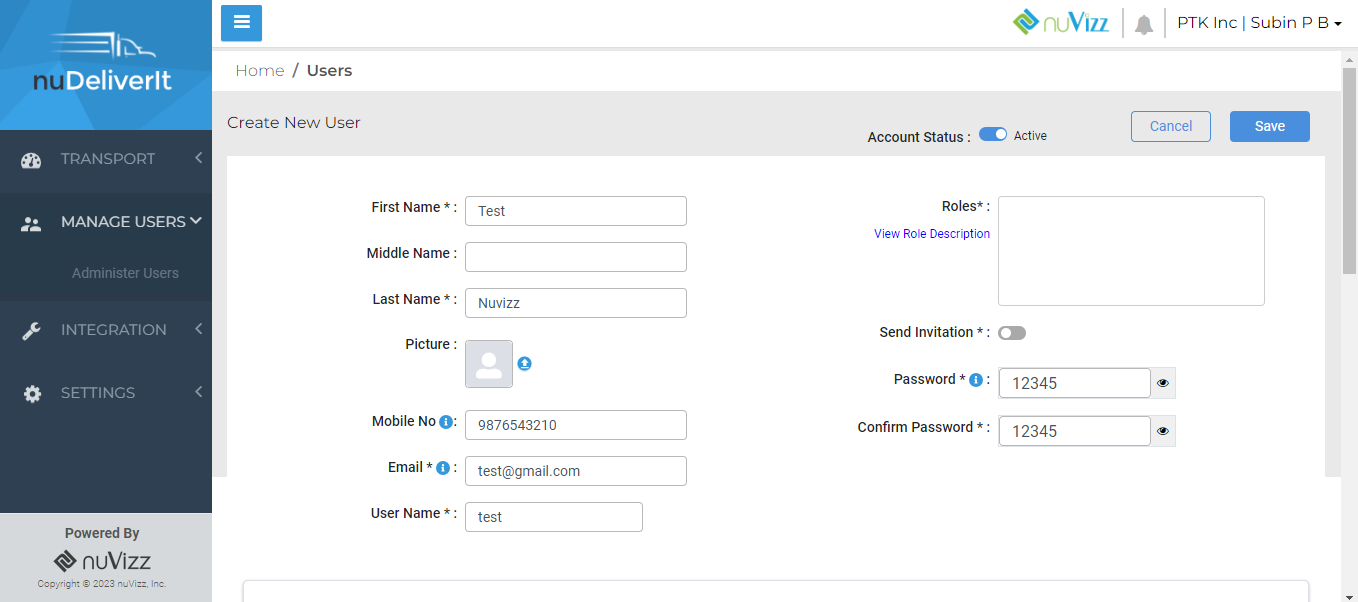Click the hamburger menu button
1358x602 pixels.
[x=241, y=23]
